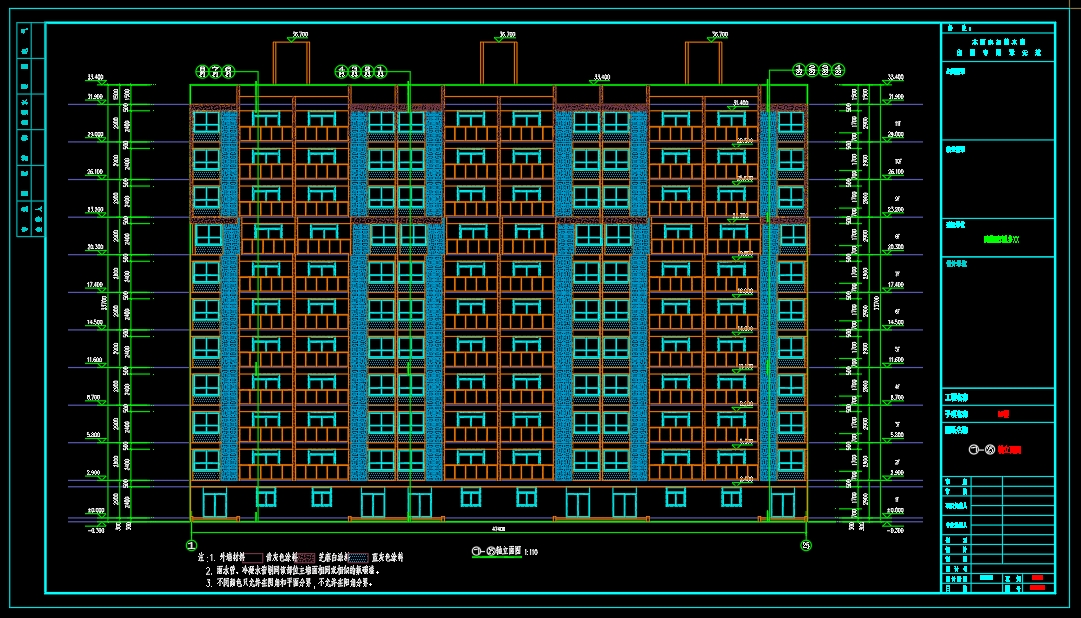Pick the blue hatched paint legend swatch
Viewport: 1081px width, 618px height.
[x=356, y=557]
